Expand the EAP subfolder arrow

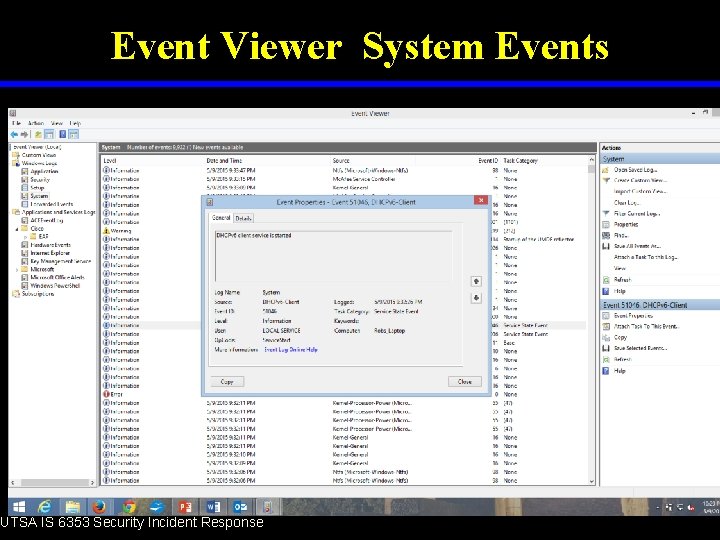point(26,236)
